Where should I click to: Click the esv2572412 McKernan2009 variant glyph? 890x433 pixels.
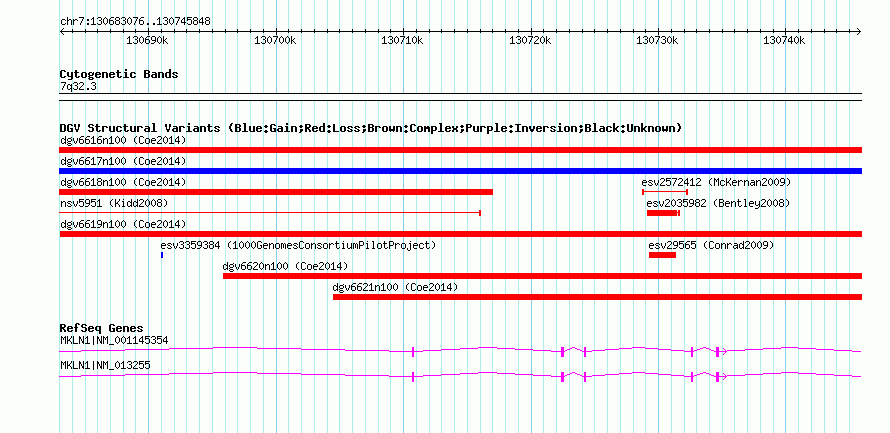[x=665, y=192]
